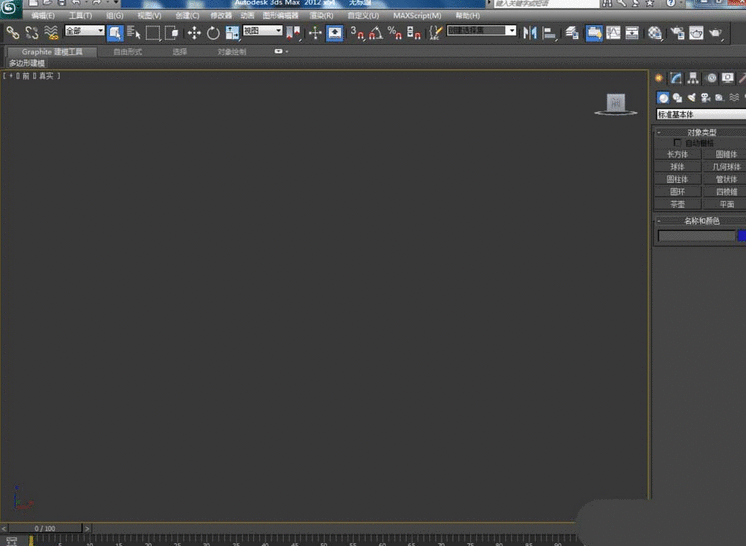Open the 全部 selection filter dropdown
746x546 pixels.
(85, 32)
